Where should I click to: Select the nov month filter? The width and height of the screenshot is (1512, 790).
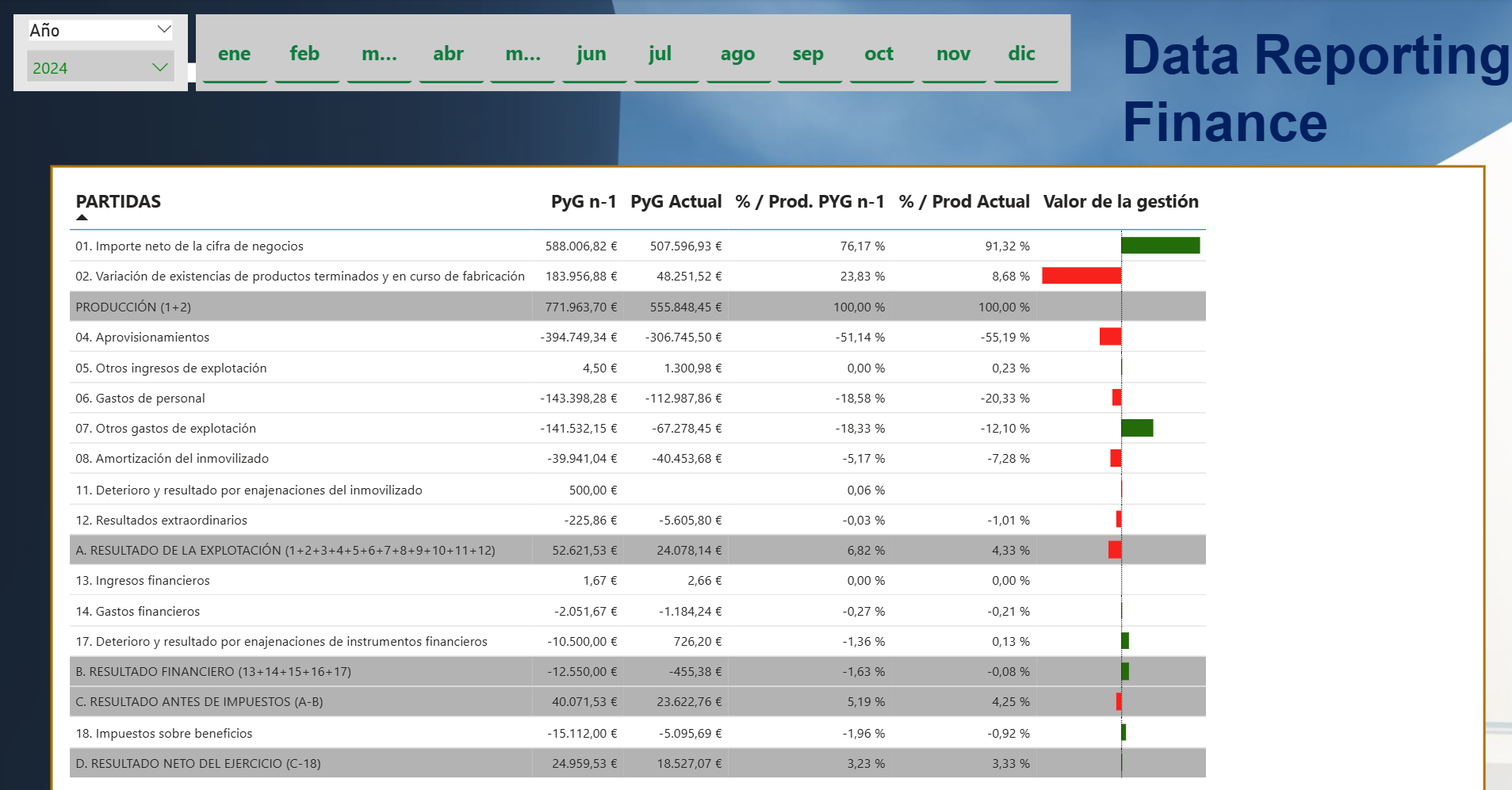coord(953,54)
